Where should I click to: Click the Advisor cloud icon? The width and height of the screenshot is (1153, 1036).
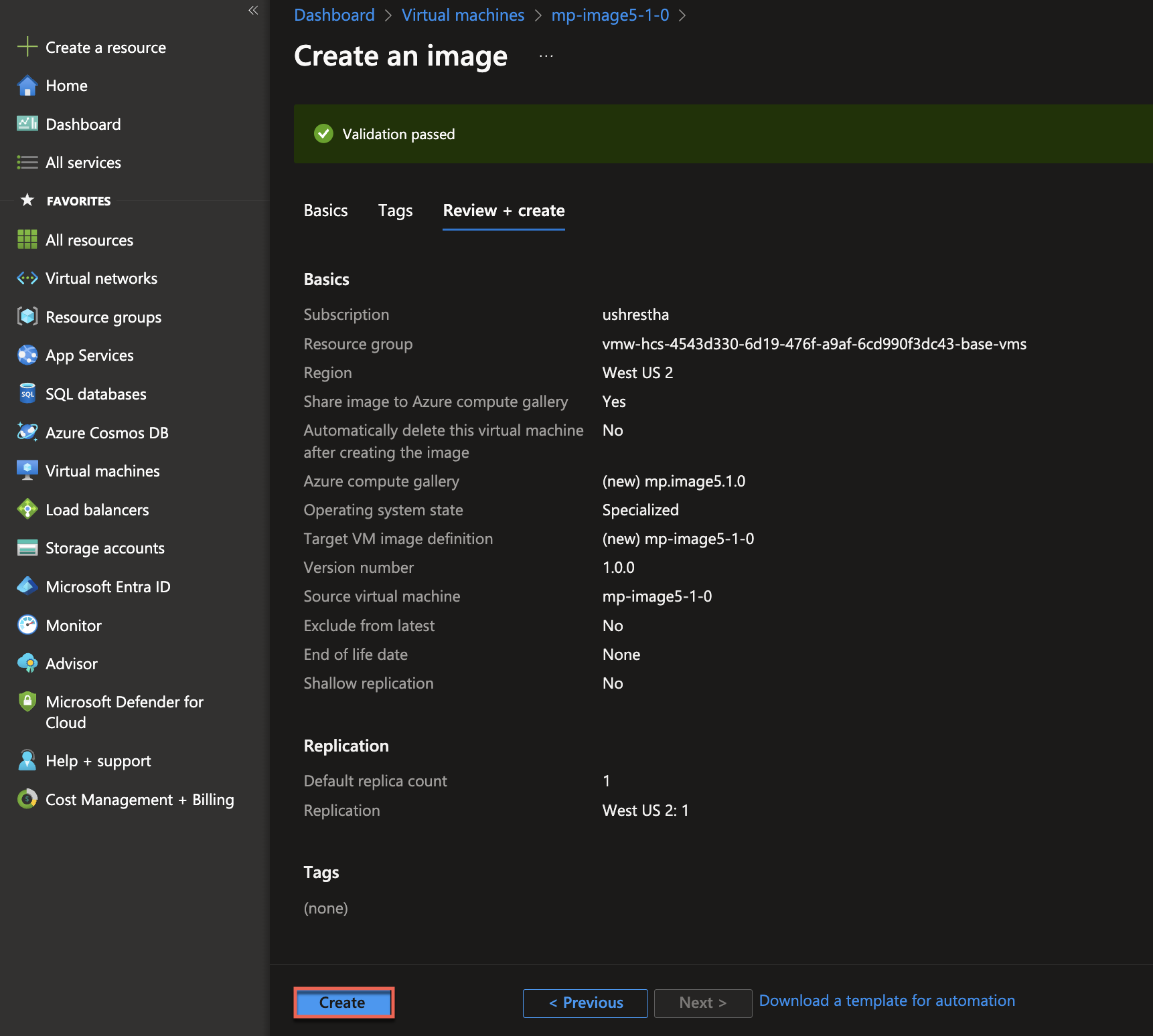click(27, 663)
